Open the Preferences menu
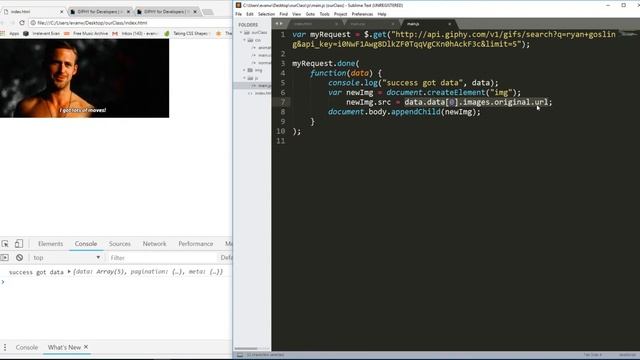This screenshot has width=640, height=360. (x=362, y=14)
